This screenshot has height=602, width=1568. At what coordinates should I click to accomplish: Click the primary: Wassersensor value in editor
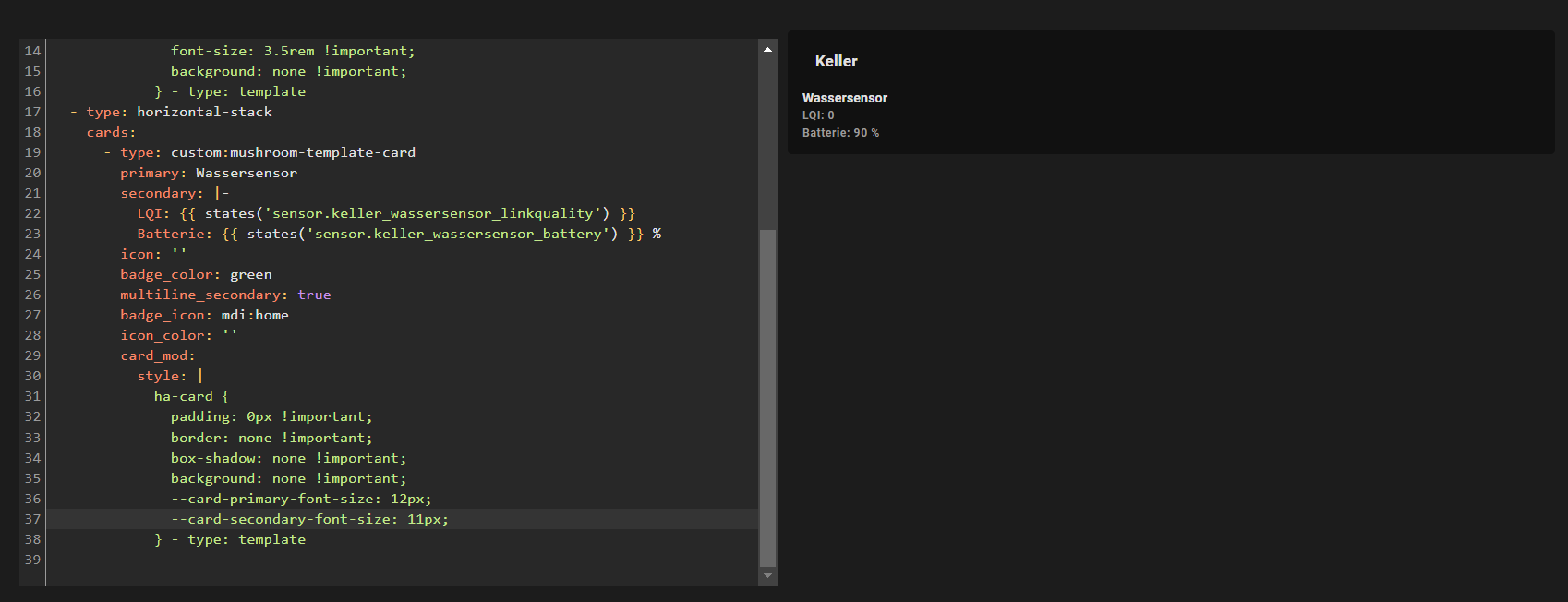click(x=246, y=173)
